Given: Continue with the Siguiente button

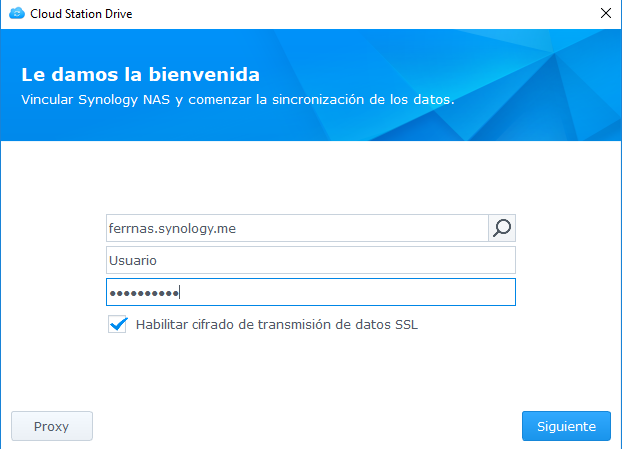Looking at the screenshot, I should tap(566, 426).
